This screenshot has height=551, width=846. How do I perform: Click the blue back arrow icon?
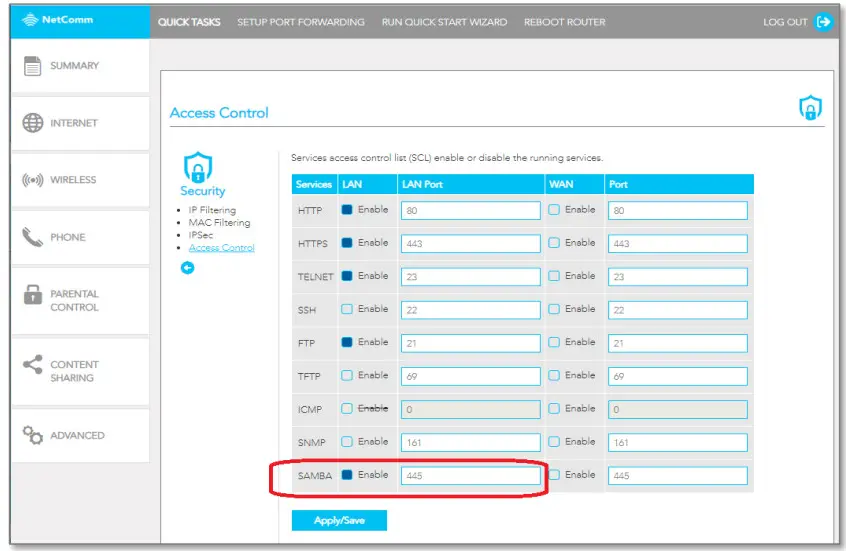pyautogui.click(x=187, y=268)
